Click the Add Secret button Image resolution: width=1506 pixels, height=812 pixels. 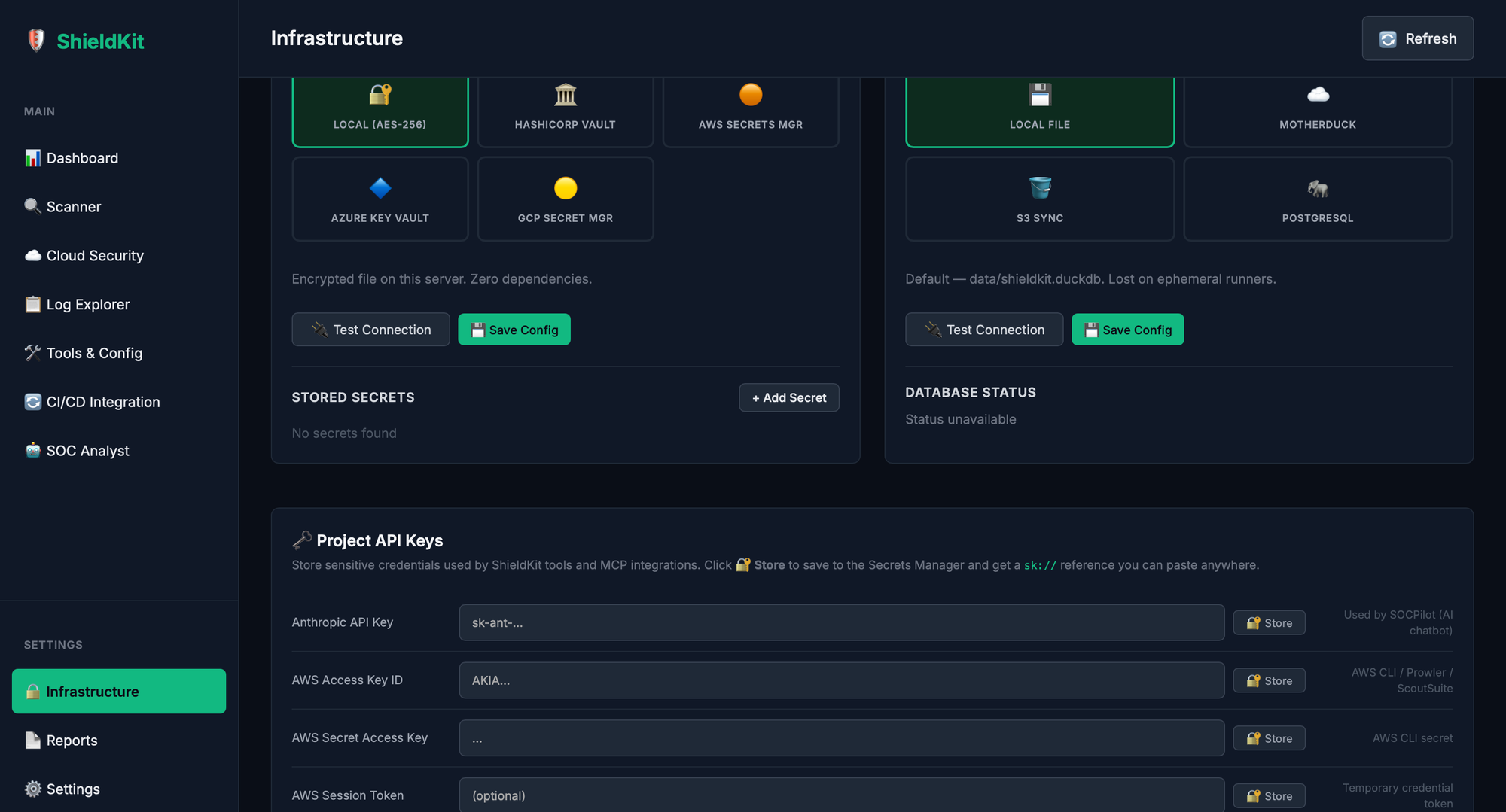point(788,397)
